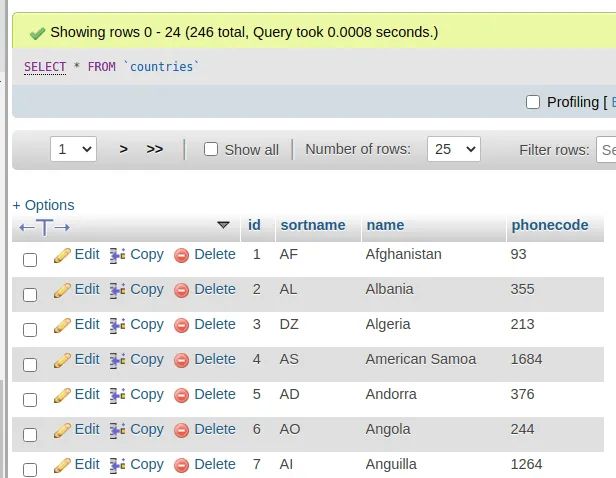Click the red Delete icon for American Samoa
The image size is (616, 478).
click(182, 361)
